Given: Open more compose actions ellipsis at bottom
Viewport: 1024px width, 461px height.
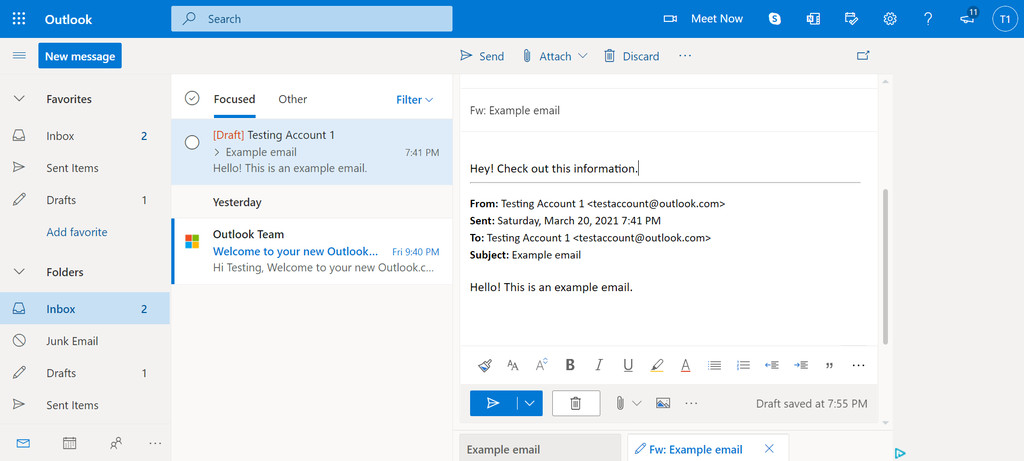Looking at the screenshot, I should point(692,403).
